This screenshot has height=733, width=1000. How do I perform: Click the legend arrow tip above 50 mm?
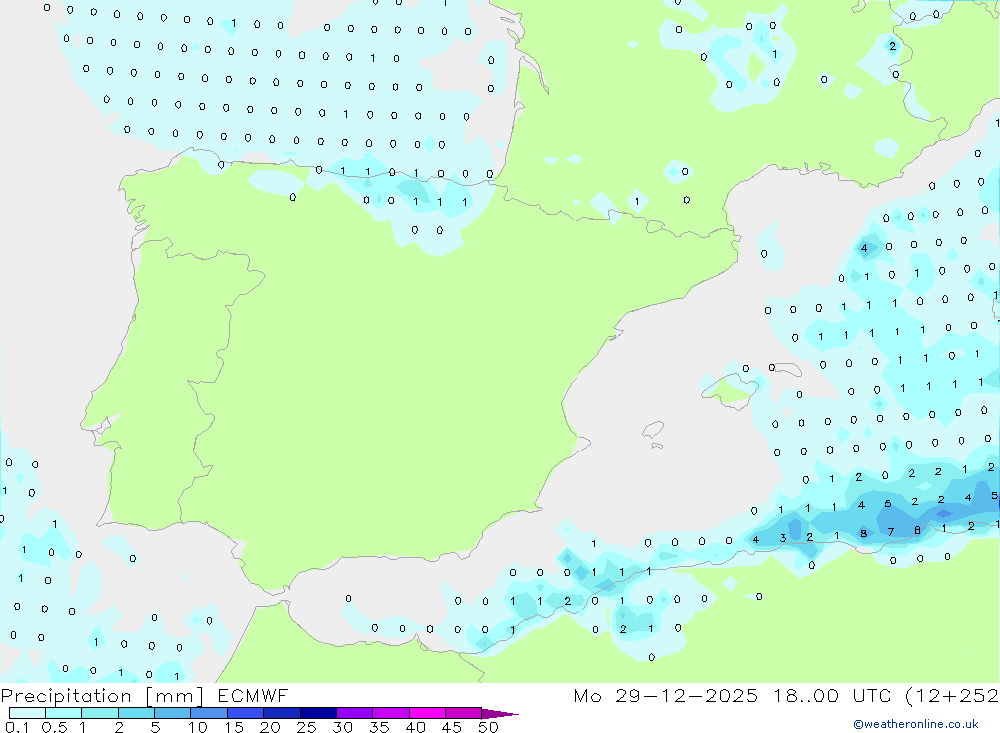tap(500, 714)
